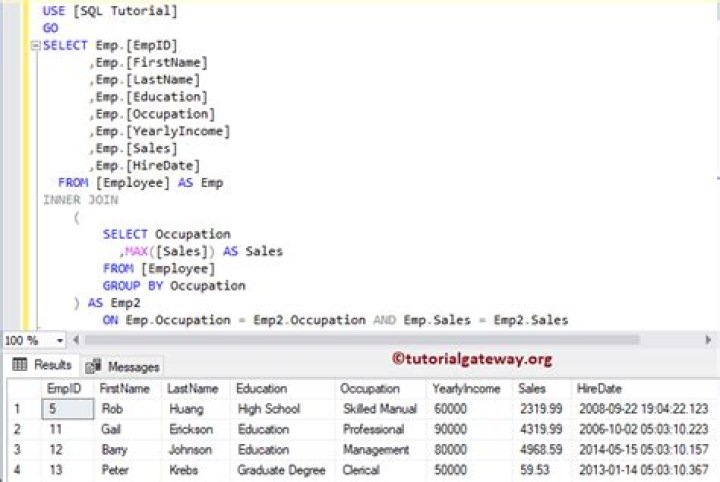
Task: Click the High School education cell
Action: [282, 409]
